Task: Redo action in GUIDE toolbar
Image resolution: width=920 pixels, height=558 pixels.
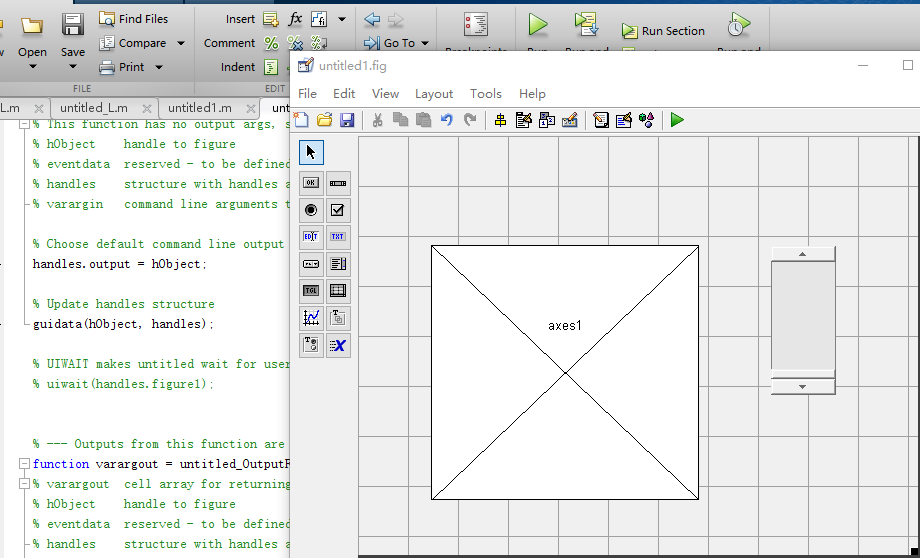Action: tap(470, 120)
